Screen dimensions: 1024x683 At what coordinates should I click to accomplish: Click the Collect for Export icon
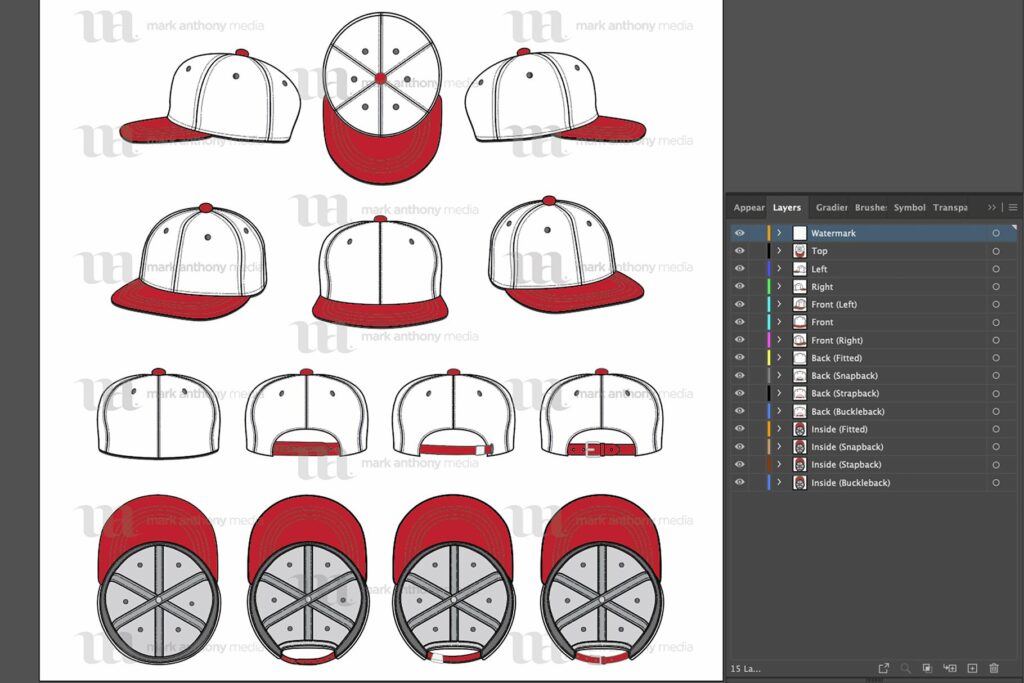884,667
